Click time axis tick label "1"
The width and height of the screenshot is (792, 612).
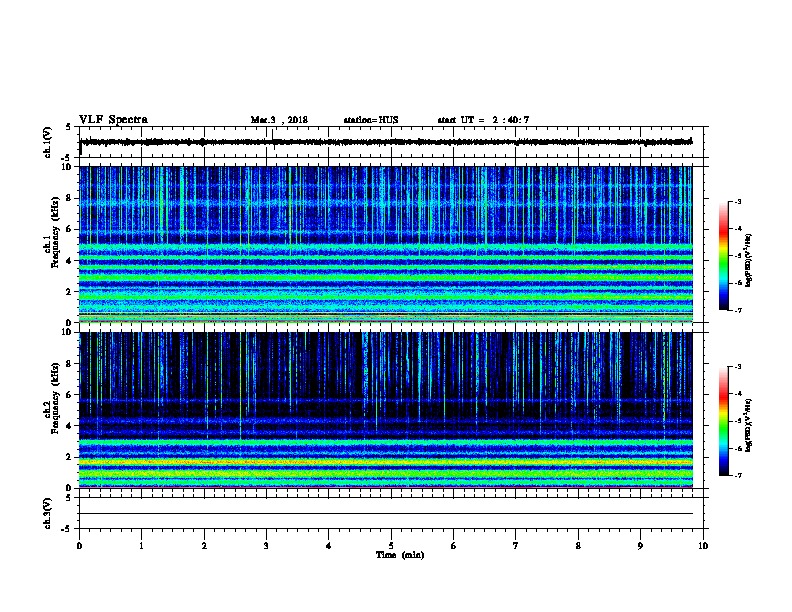pos(141,546)
